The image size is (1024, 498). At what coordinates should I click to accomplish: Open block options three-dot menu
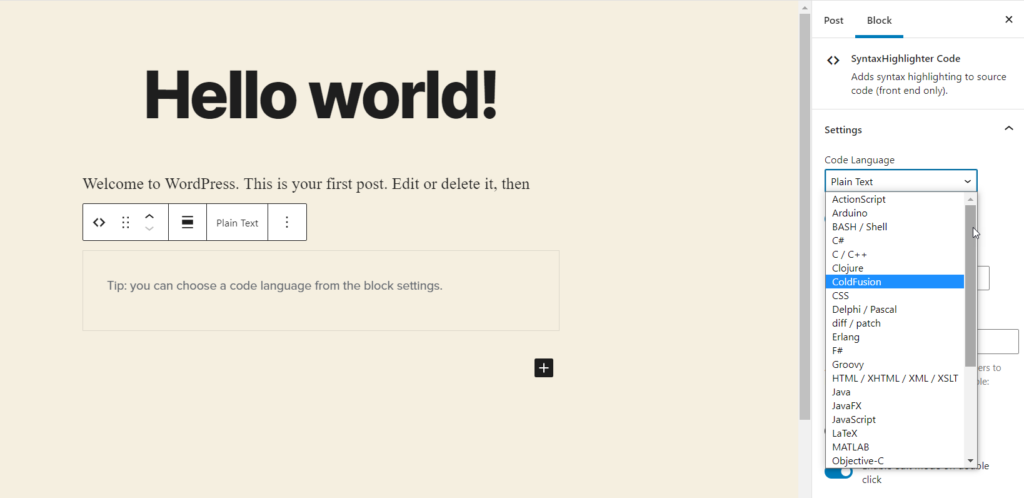[x=287, y=223]
